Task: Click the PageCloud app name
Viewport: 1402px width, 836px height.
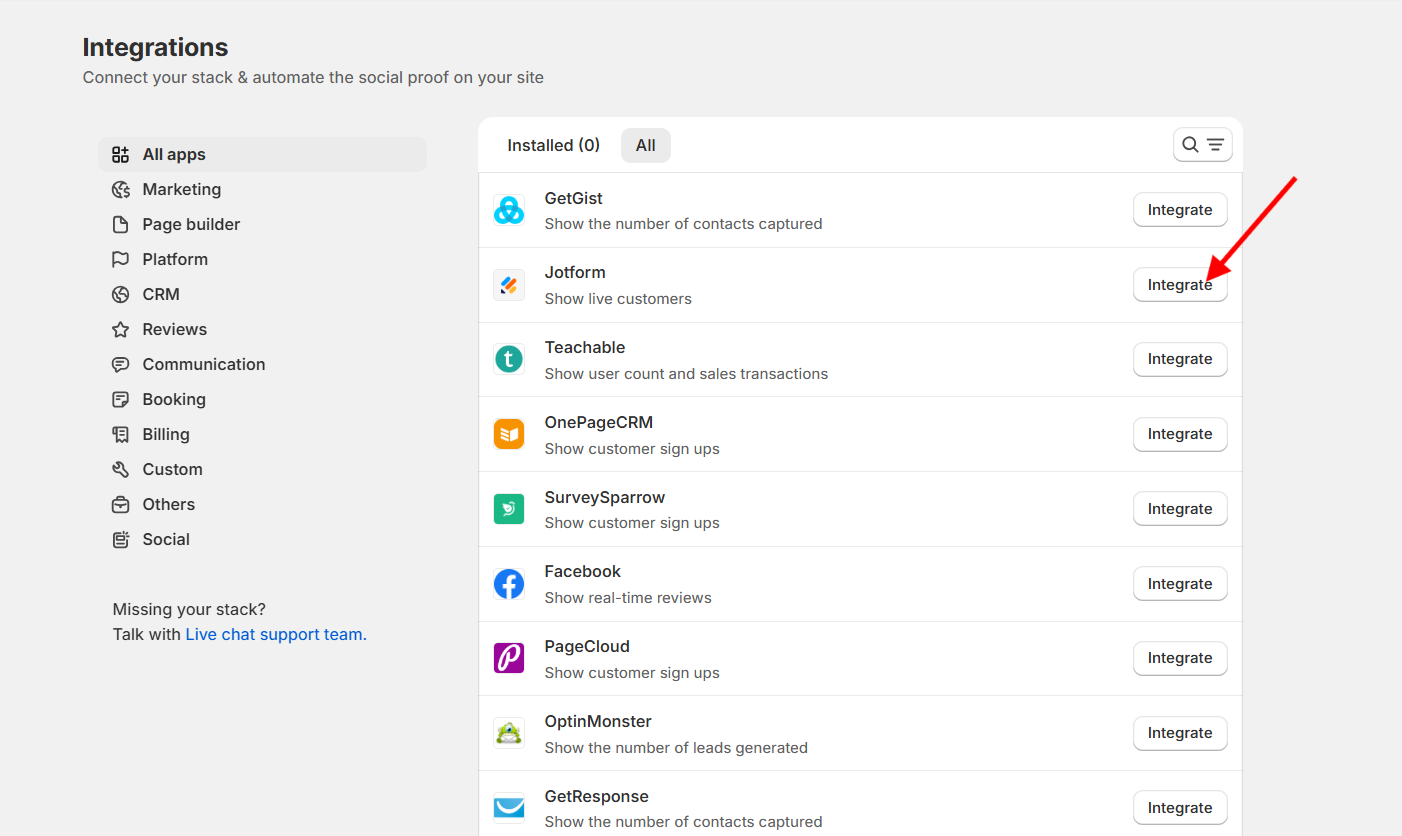Action: [x=587, y=646]
